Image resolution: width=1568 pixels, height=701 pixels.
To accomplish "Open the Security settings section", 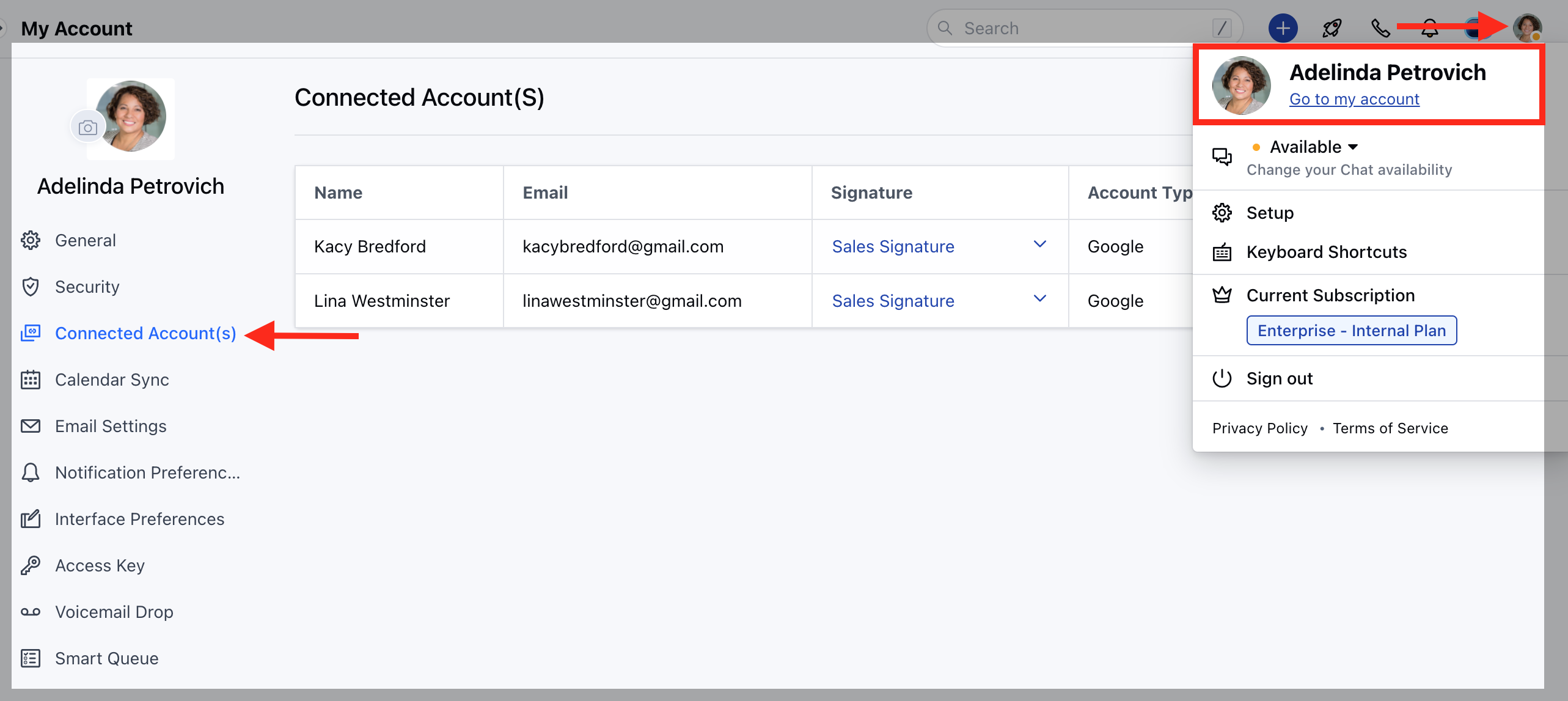I will pyautogui.click(x=87, y=287).
